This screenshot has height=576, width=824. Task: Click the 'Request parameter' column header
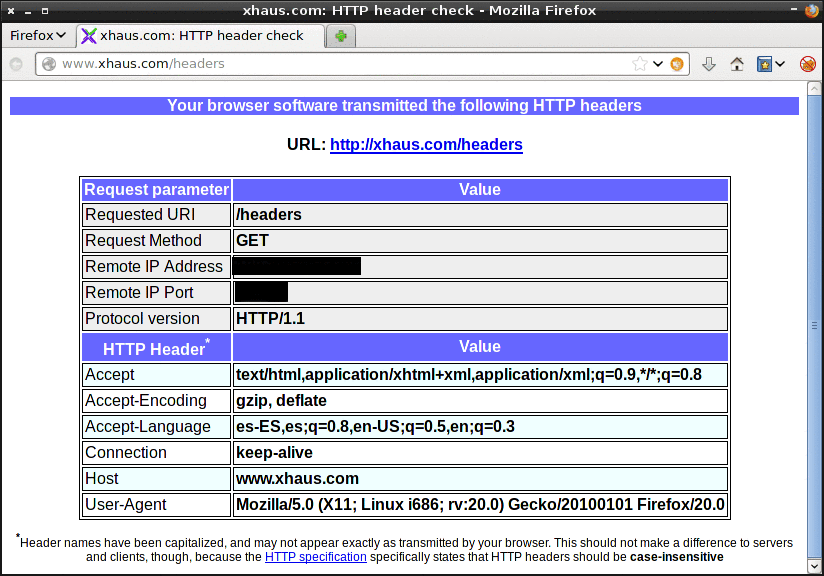pyautogui.click(x=157, y=189)
